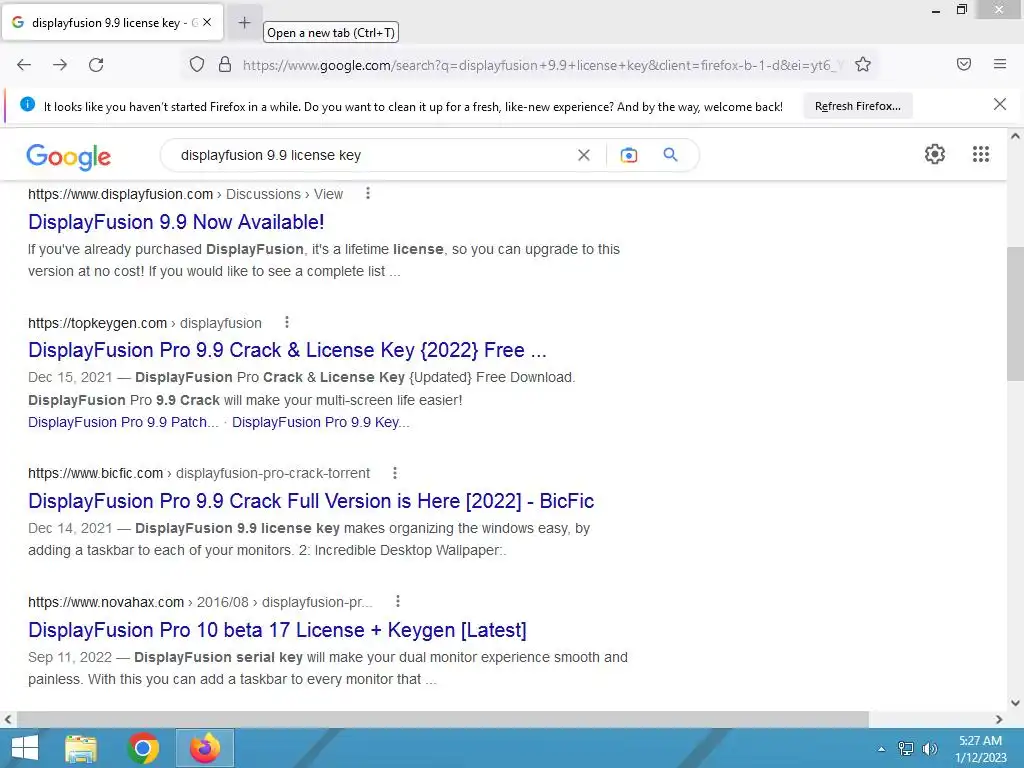Open DisplayFusion Pro 10 beta 17 Keygen result

pyautogui.click(x=277, y=630)
